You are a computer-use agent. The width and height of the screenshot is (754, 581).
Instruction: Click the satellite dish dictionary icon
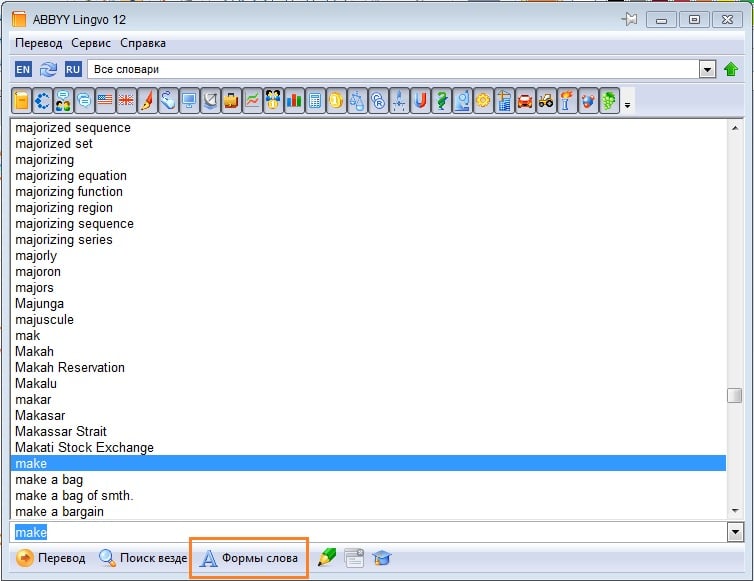pyautogui.click(x=210, y=101)
